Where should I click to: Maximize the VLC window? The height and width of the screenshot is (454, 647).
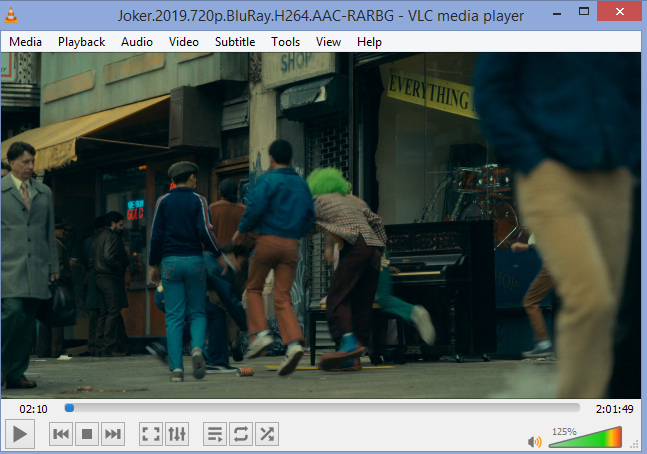(x=583, y=12)
